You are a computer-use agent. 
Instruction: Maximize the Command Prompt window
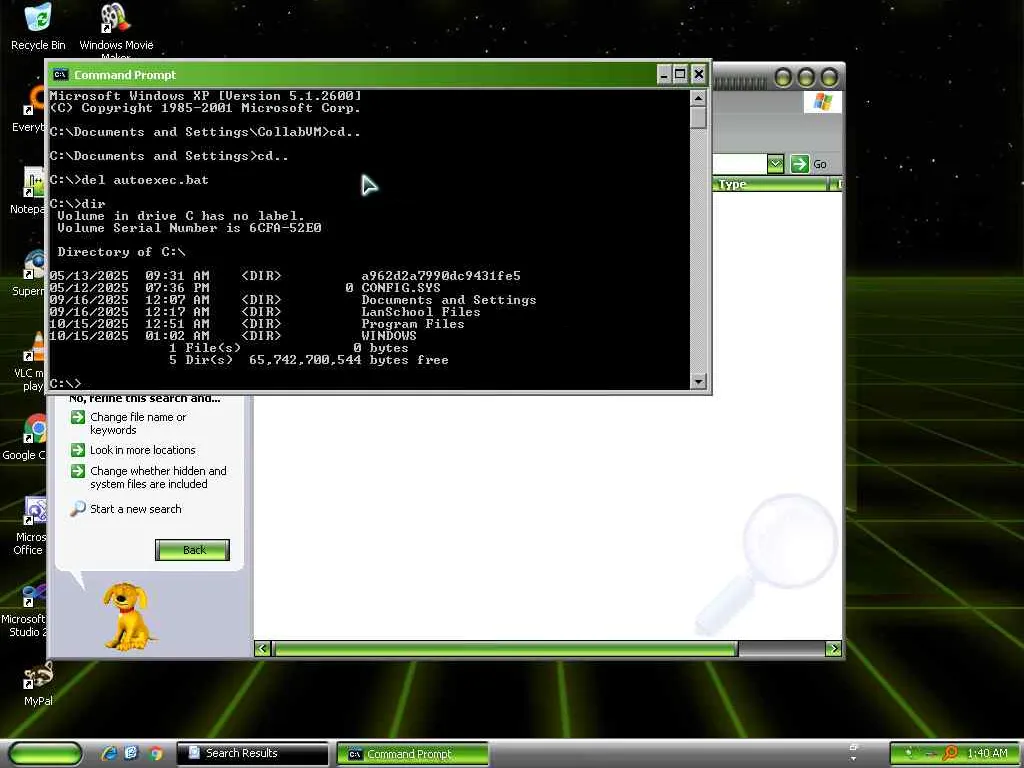pos(680,74)
